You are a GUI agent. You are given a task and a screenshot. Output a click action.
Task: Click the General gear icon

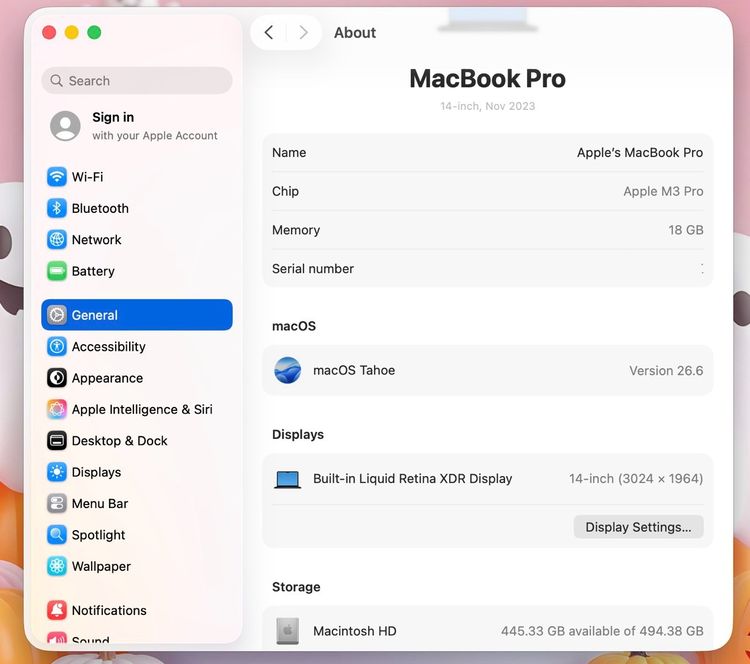click(x=56, y=315)
